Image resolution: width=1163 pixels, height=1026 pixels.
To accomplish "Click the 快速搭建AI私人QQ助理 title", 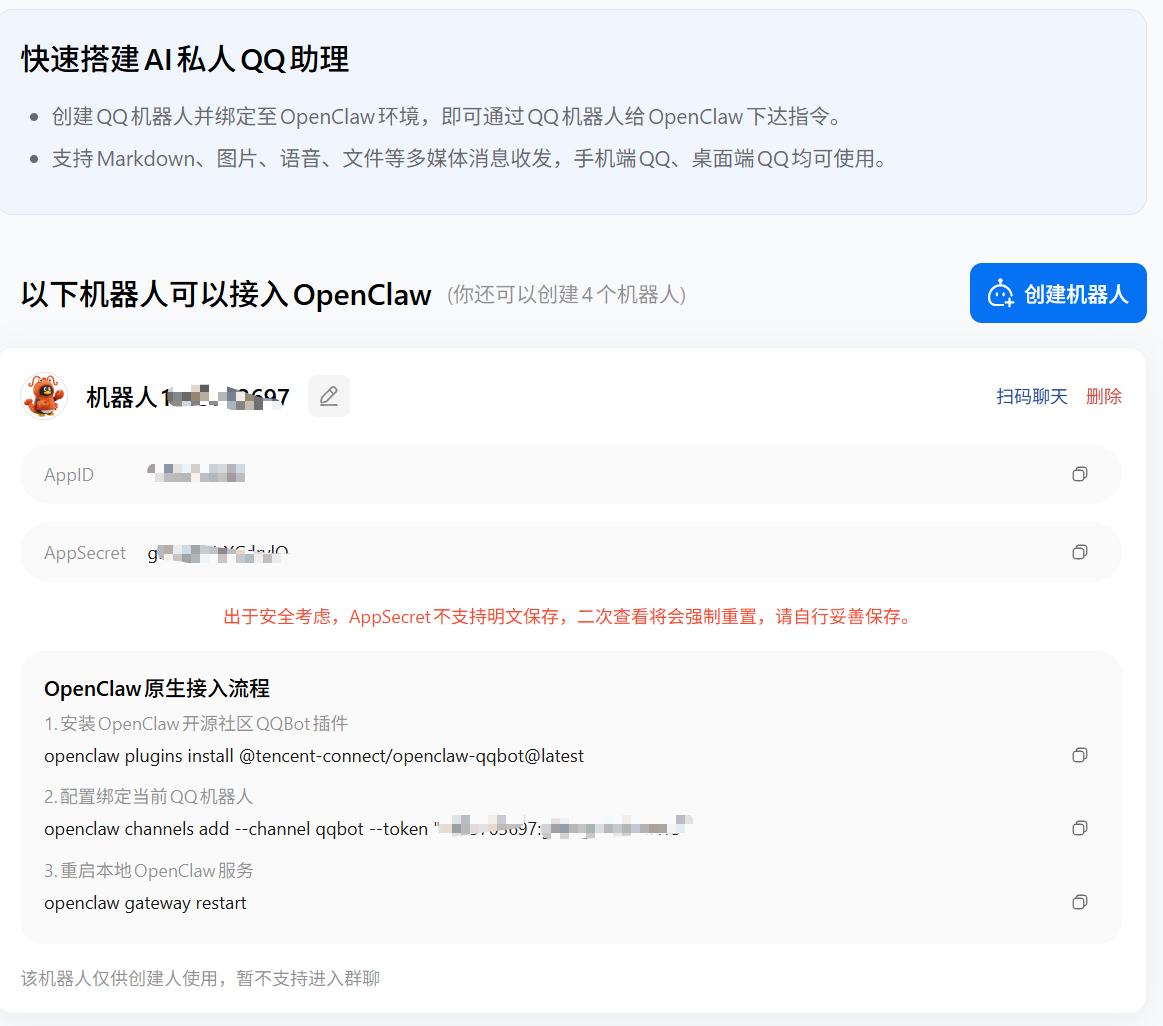I will pyautogui.click(x=185, y=59).
